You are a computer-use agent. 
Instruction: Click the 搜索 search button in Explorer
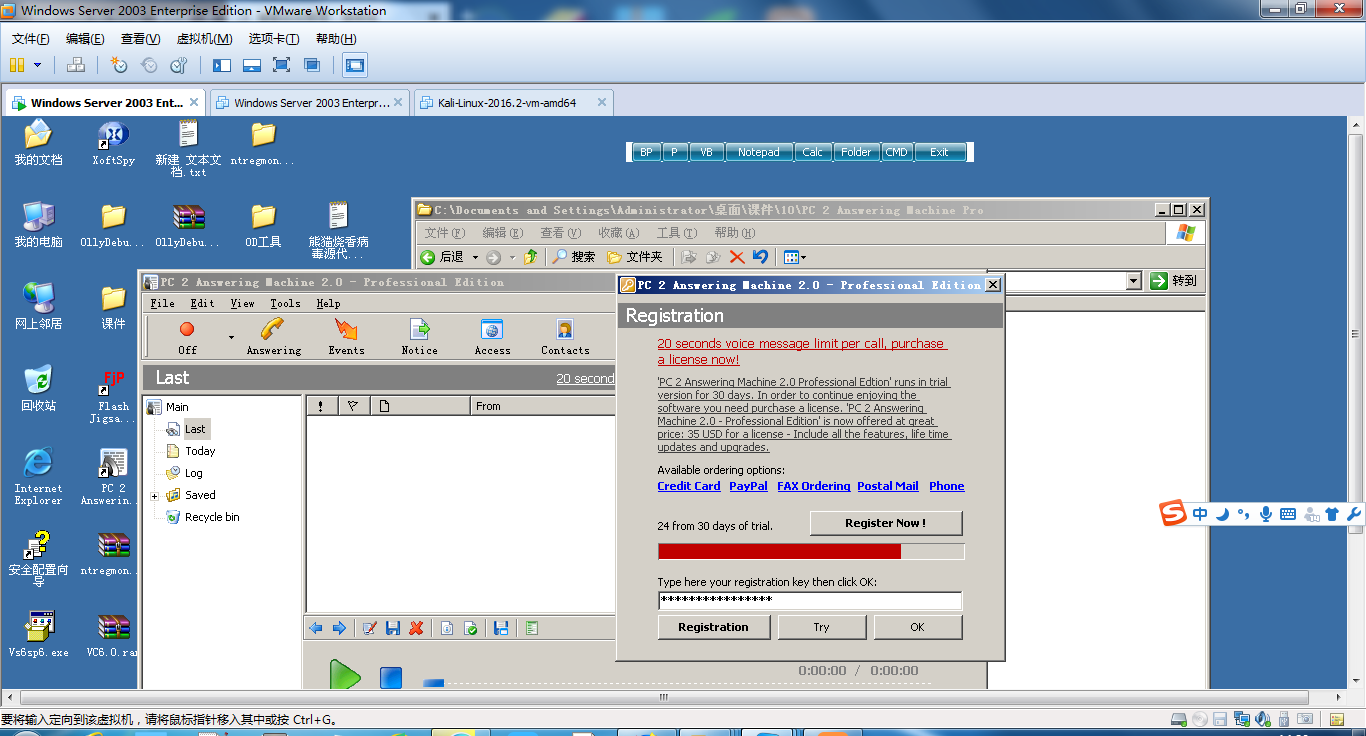tap(574, 257)
